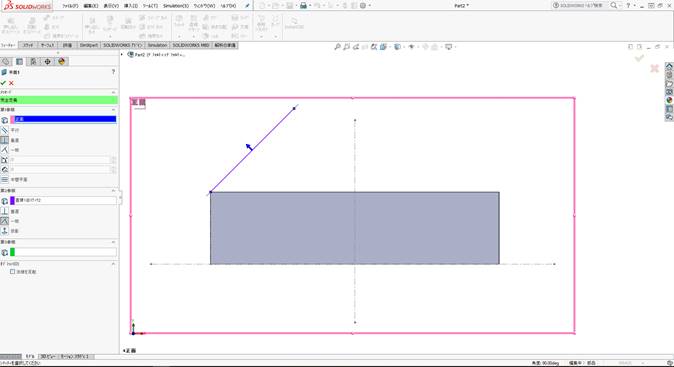
Task: Select the perpendicular constraint icon in first reference
Action: click(x=4, y=140)
